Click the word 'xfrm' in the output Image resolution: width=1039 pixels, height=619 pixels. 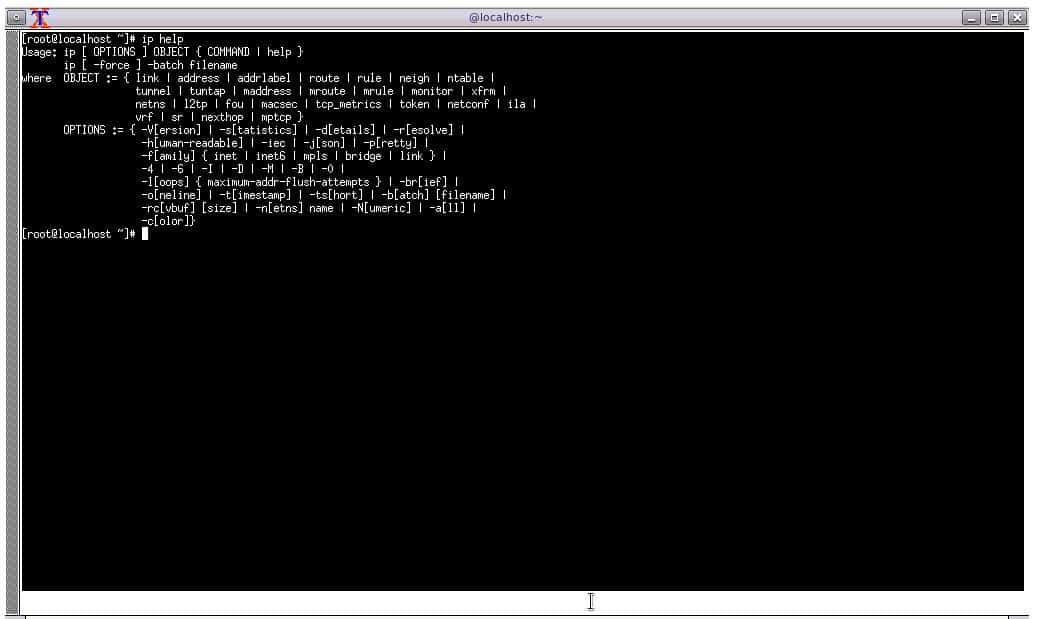(483, 91)
